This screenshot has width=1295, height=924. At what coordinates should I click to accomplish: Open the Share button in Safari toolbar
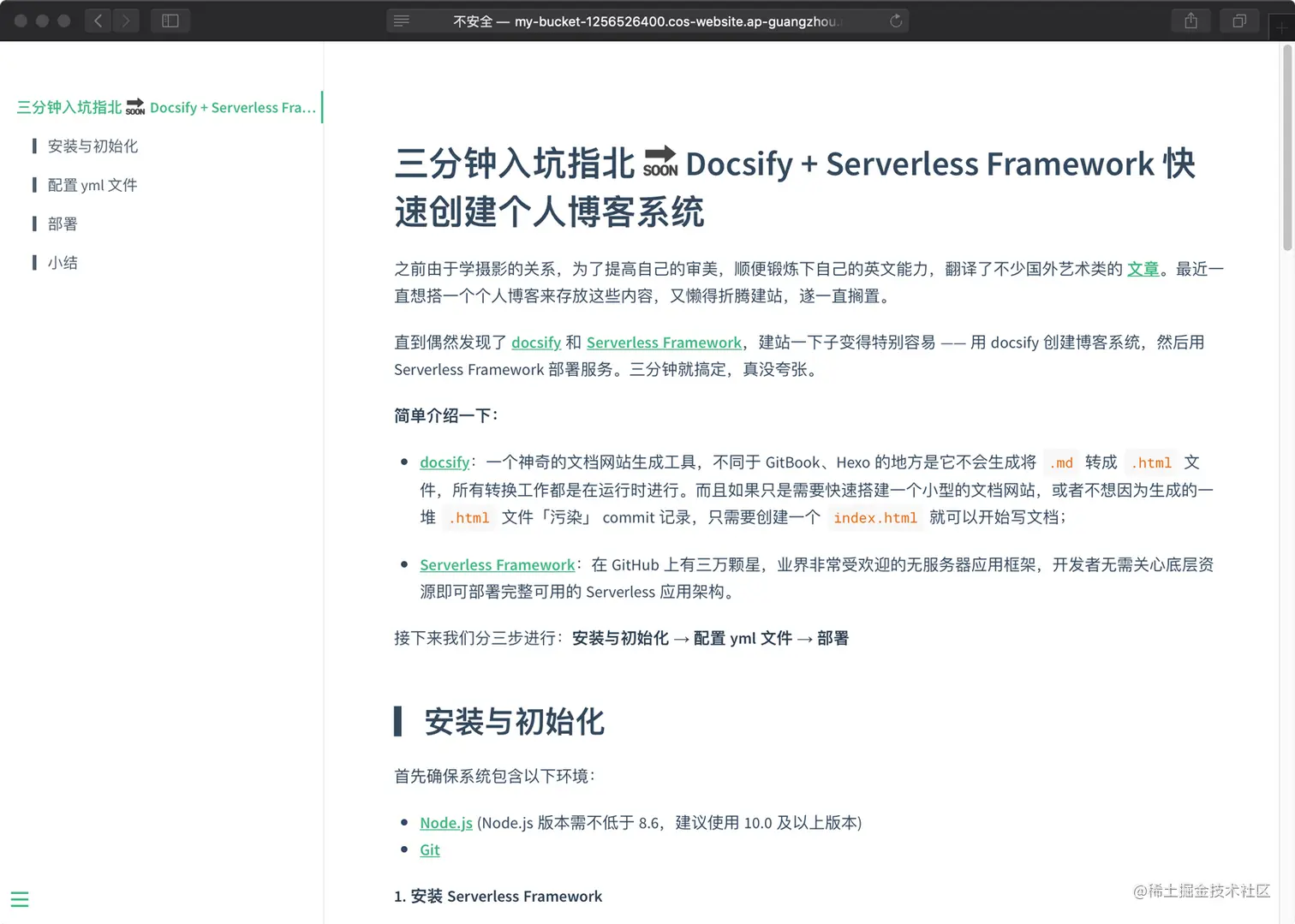(x=1191, y=21)
